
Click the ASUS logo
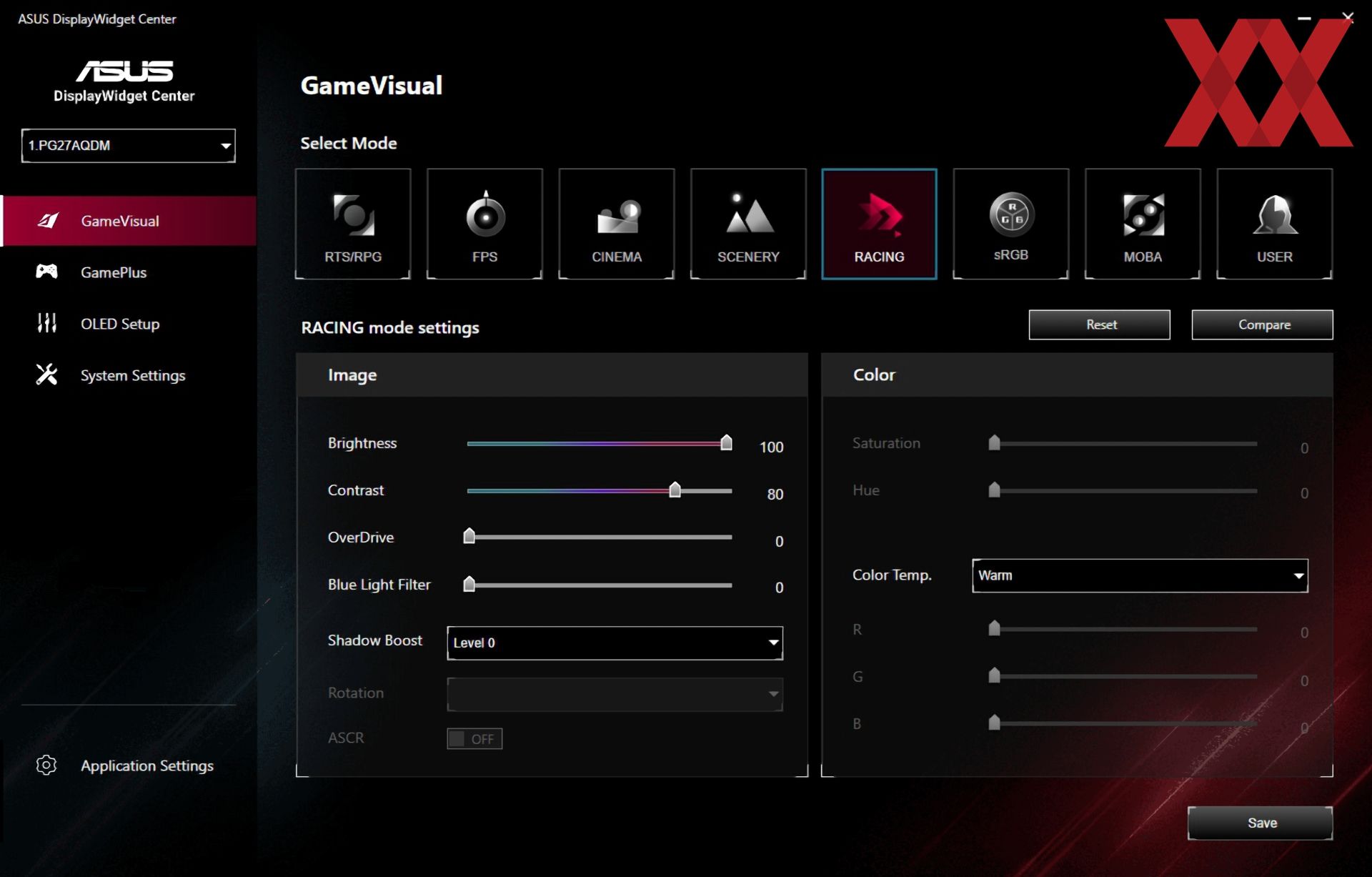coord(124,71)
